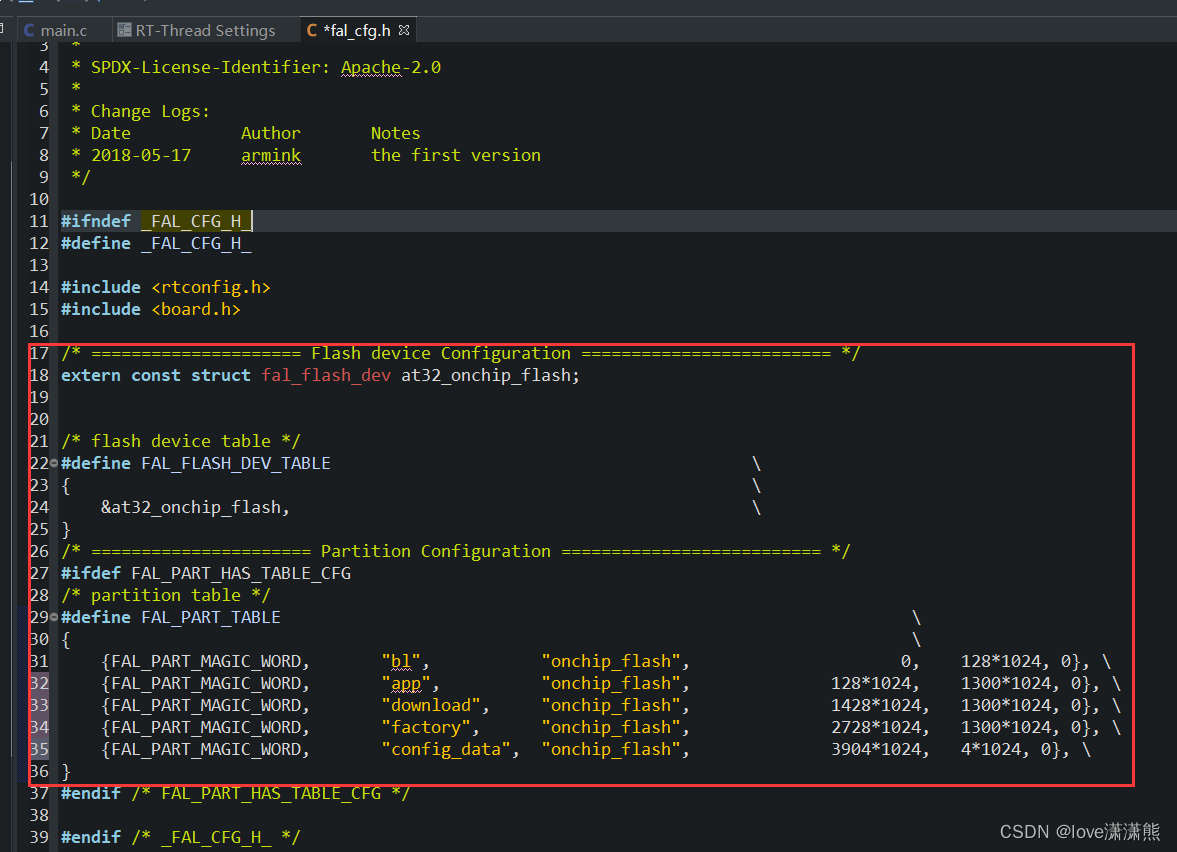This screenshot has height=852, width=1177.
Task: Click _FAL_CFG_H_ in the #define line
Action: [196, 243]
